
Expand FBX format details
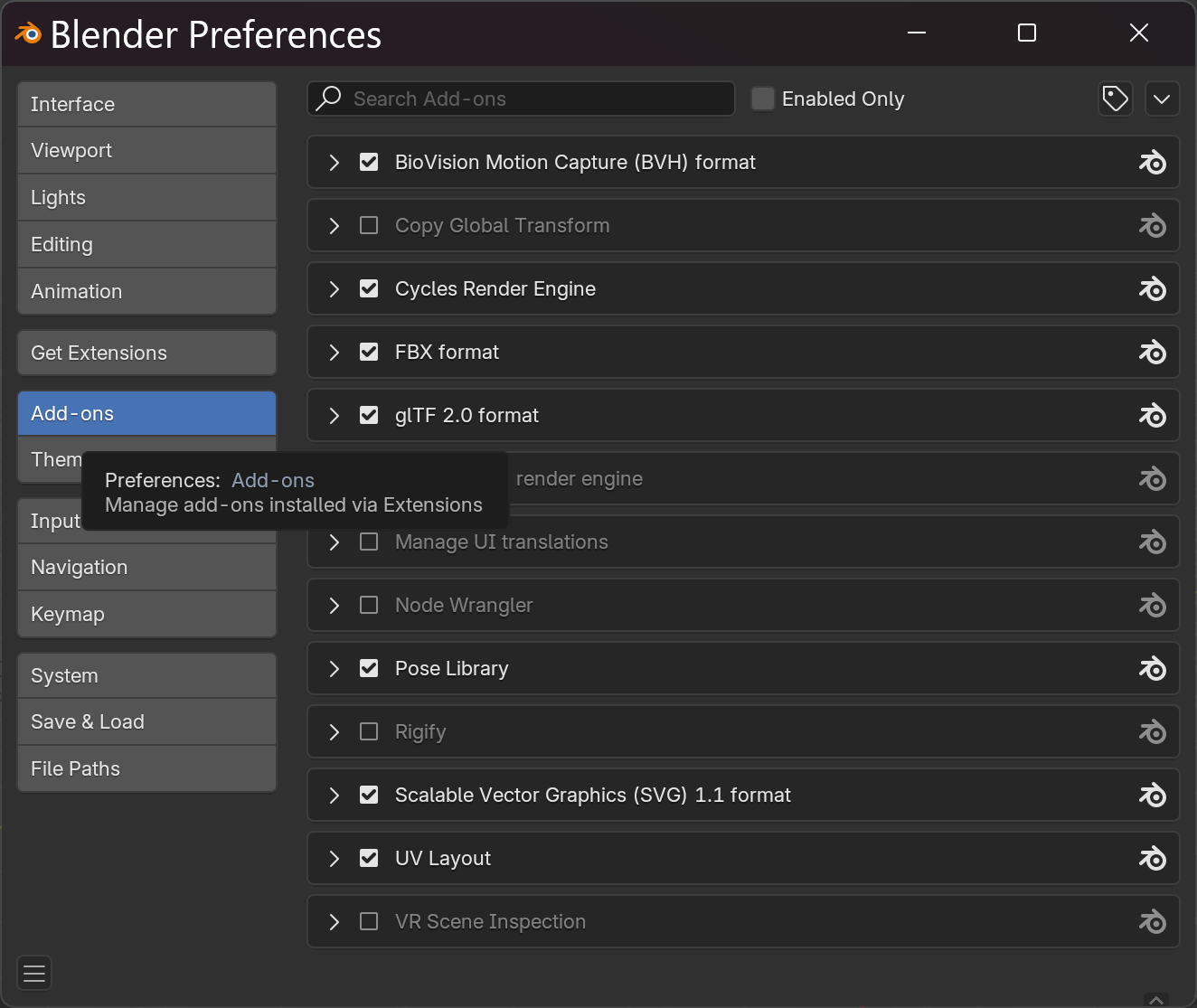(335, 352)
